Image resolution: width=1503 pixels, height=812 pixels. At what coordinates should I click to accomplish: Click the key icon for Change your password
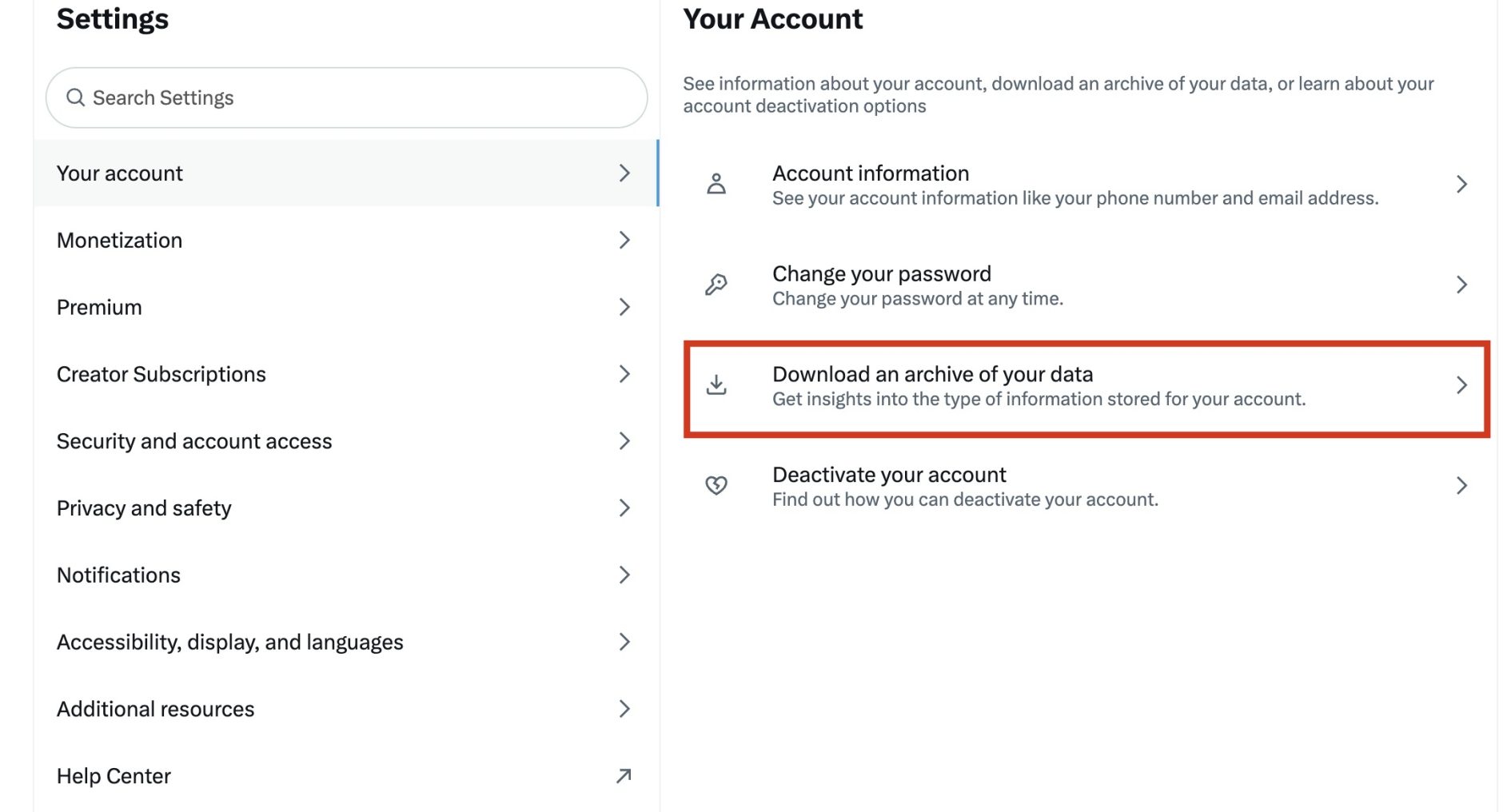point(716,284)
